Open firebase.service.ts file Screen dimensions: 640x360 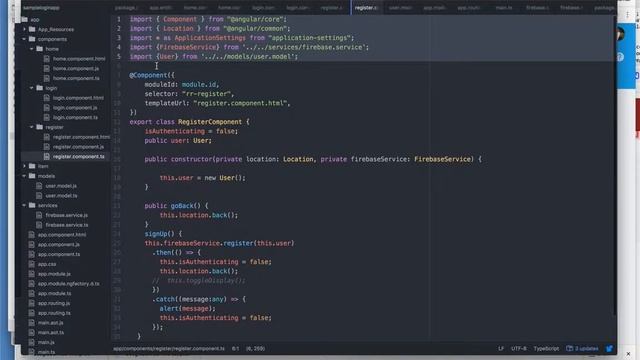(x=67, y=225)
